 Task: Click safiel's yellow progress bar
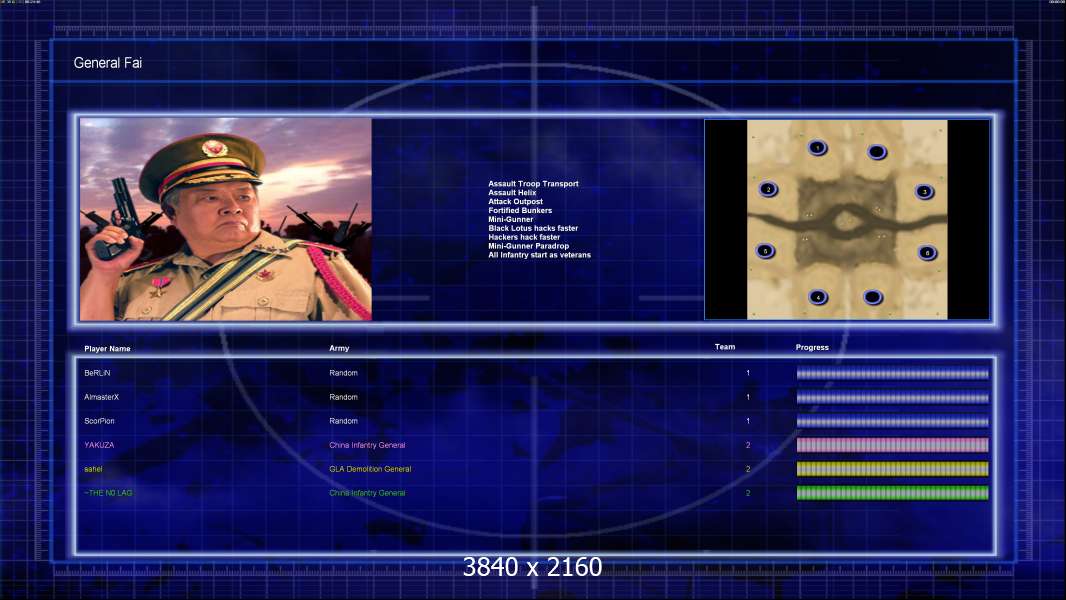[892, 469]
